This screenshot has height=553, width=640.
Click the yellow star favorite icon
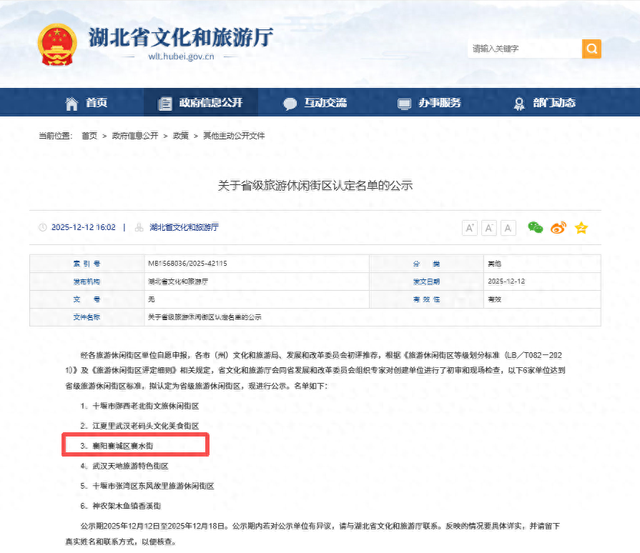pos(581,228)
